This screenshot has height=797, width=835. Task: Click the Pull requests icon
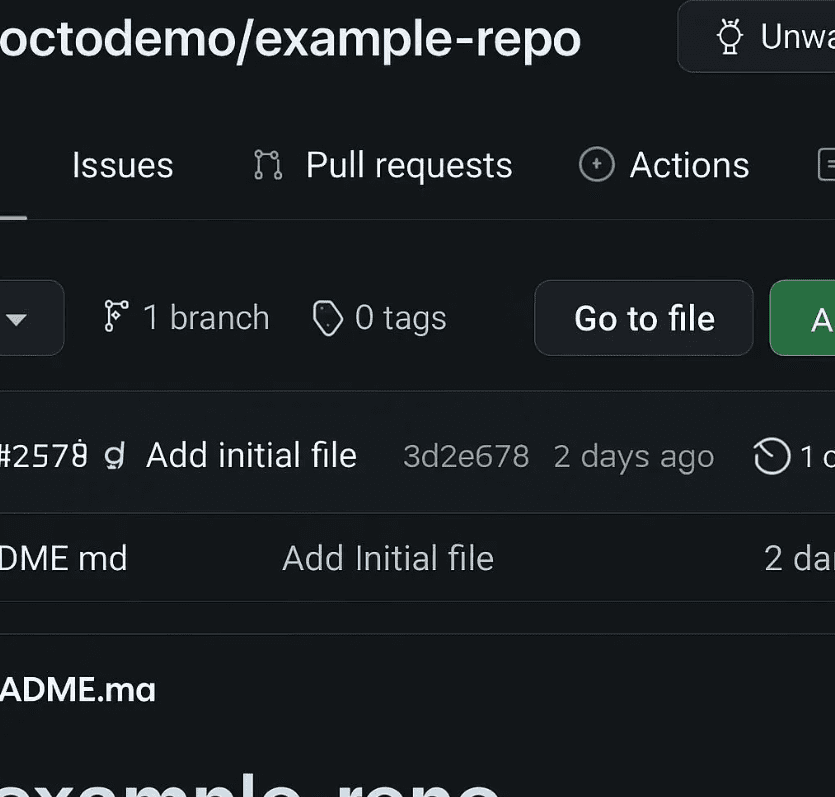pos(266,164)
